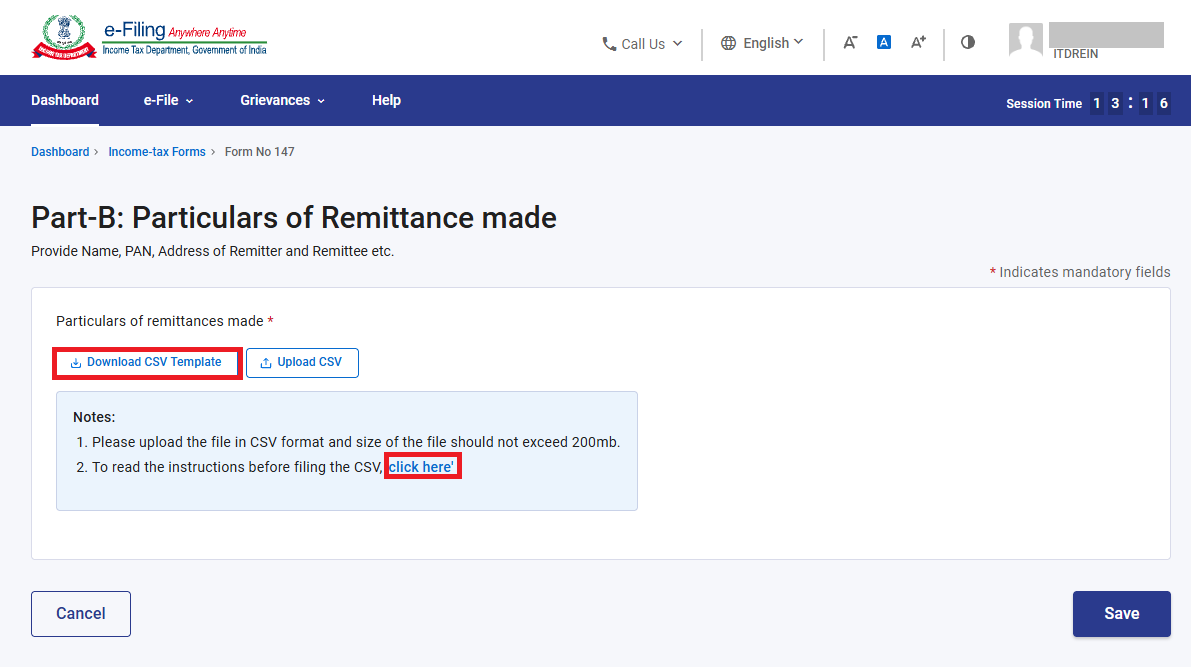Click the Upload CSV button
The image size is (1191, 667).
click(302, 362)
